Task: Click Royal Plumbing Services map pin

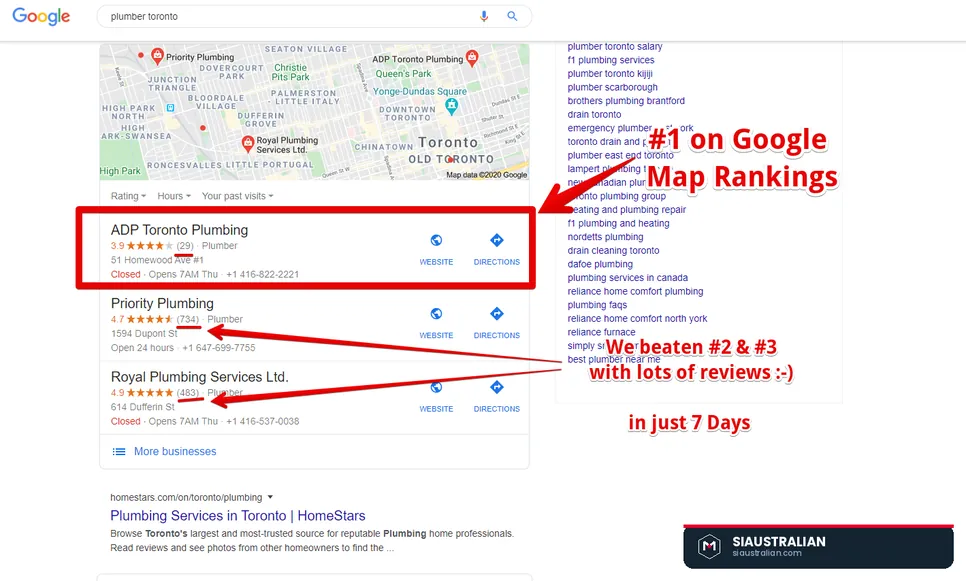Action: (x=248, y=145)
